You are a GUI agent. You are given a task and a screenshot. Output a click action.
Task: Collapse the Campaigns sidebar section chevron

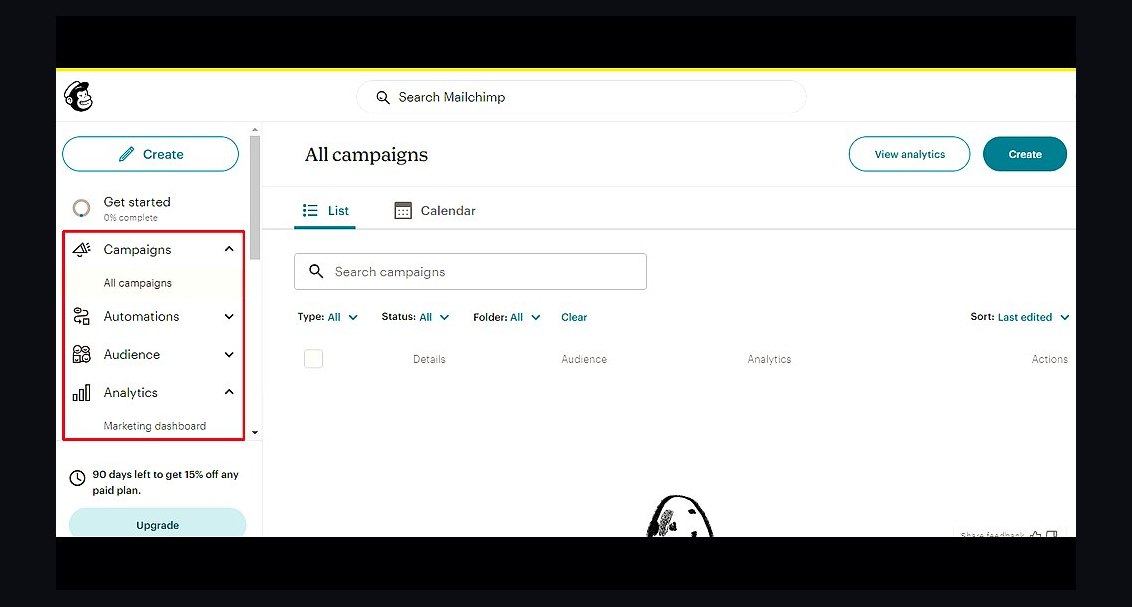coord(229,249)
